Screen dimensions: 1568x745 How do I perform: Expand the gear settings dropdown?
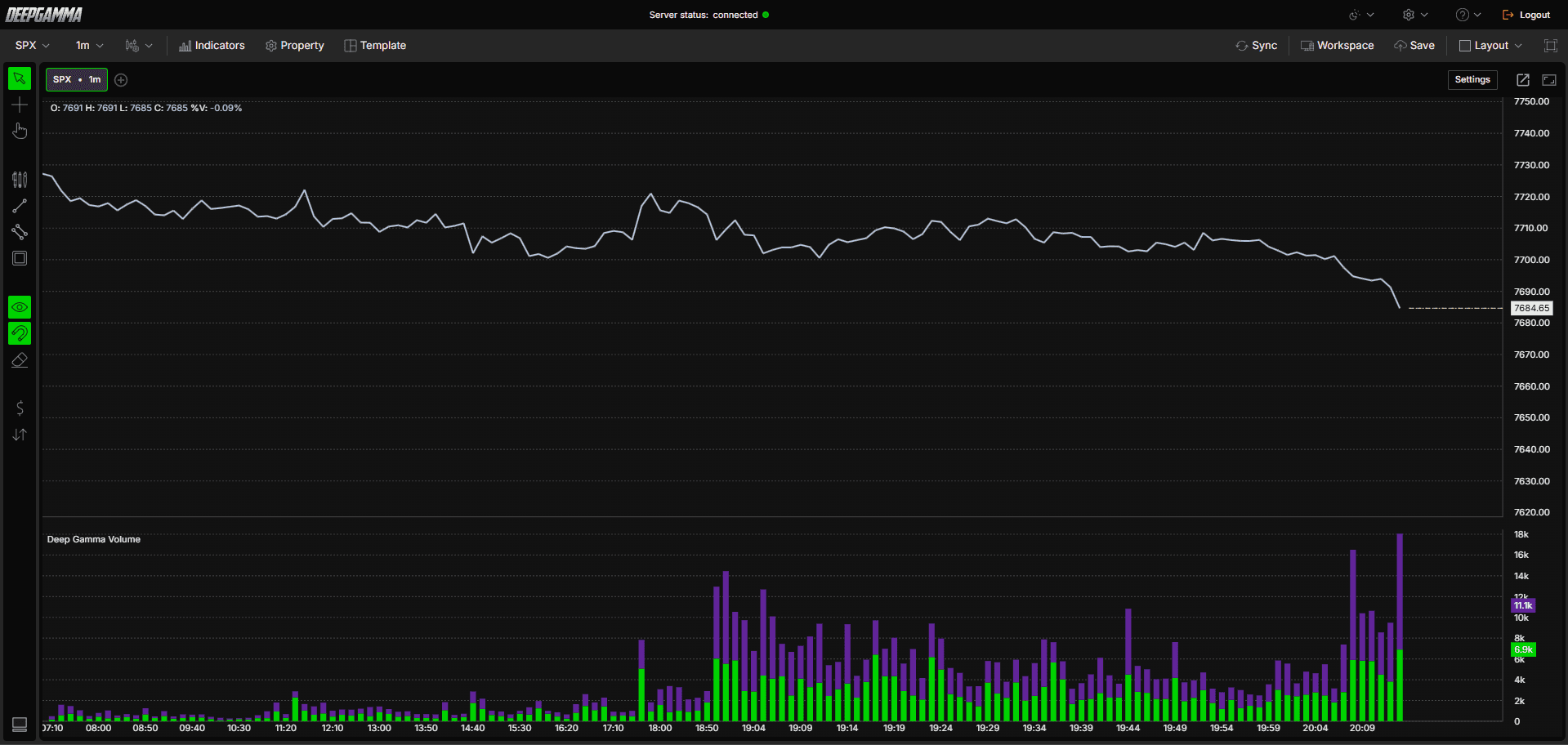coord(1415,15)
